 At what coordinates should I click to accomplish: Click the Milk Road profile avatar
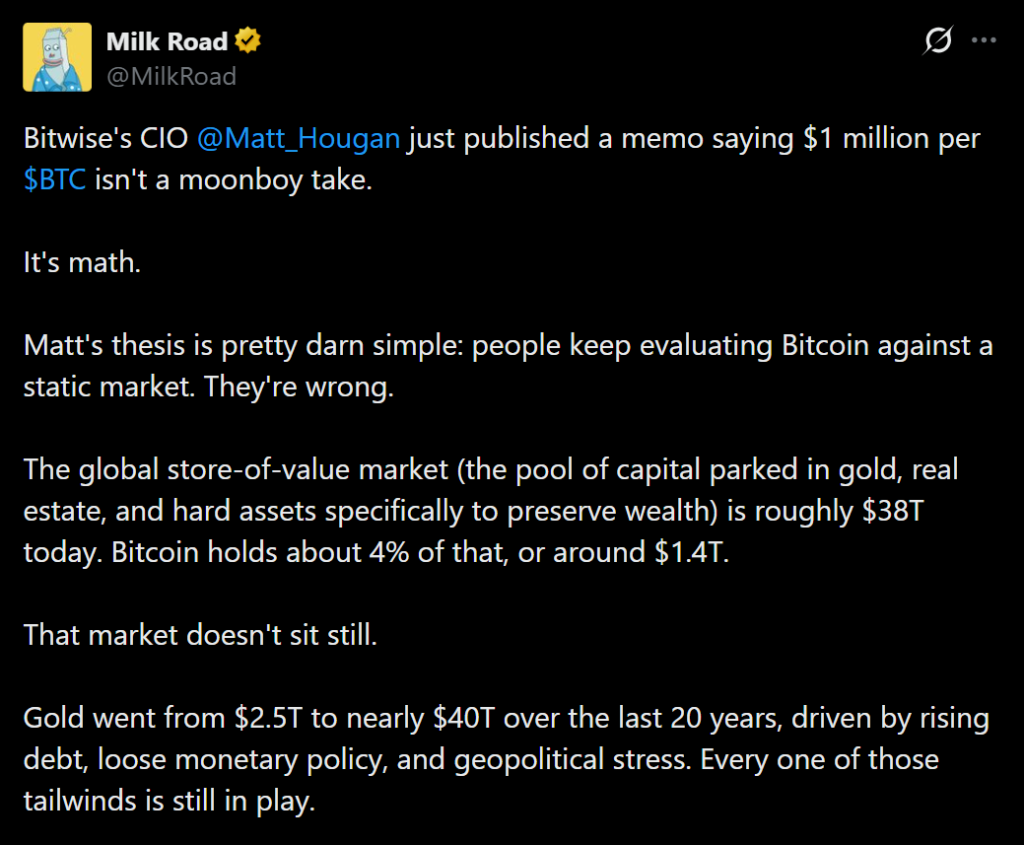57,58
